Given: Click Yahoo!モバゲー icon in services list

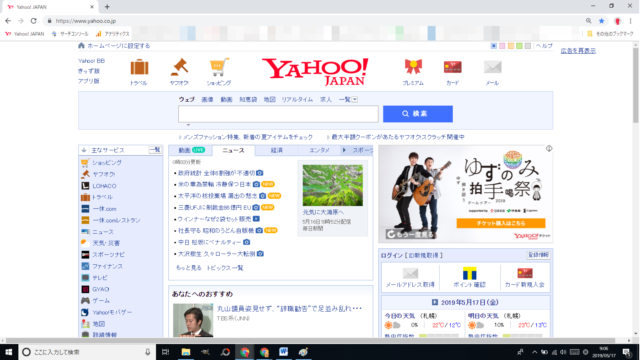Looking at the screenshot, I should [85, 312].
